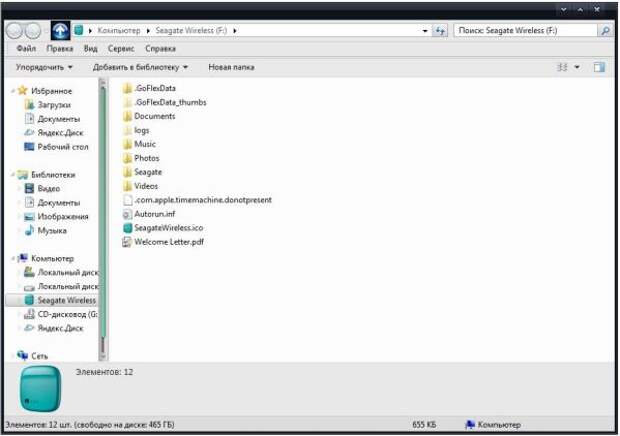620x436 pixels.
Task: Expand the Добавить в библиотеку dropdown
Action: click(x=140, y=67)
